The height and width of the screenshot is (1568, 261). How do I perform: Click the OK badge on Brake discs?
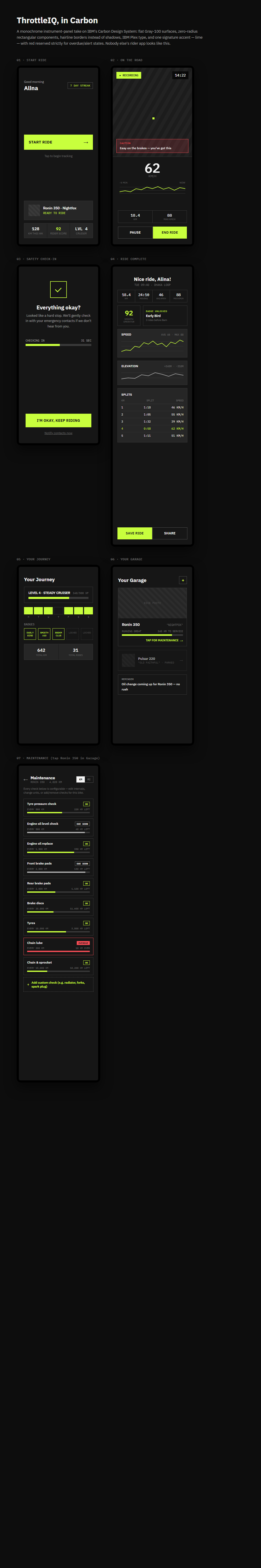click(86, 903)
